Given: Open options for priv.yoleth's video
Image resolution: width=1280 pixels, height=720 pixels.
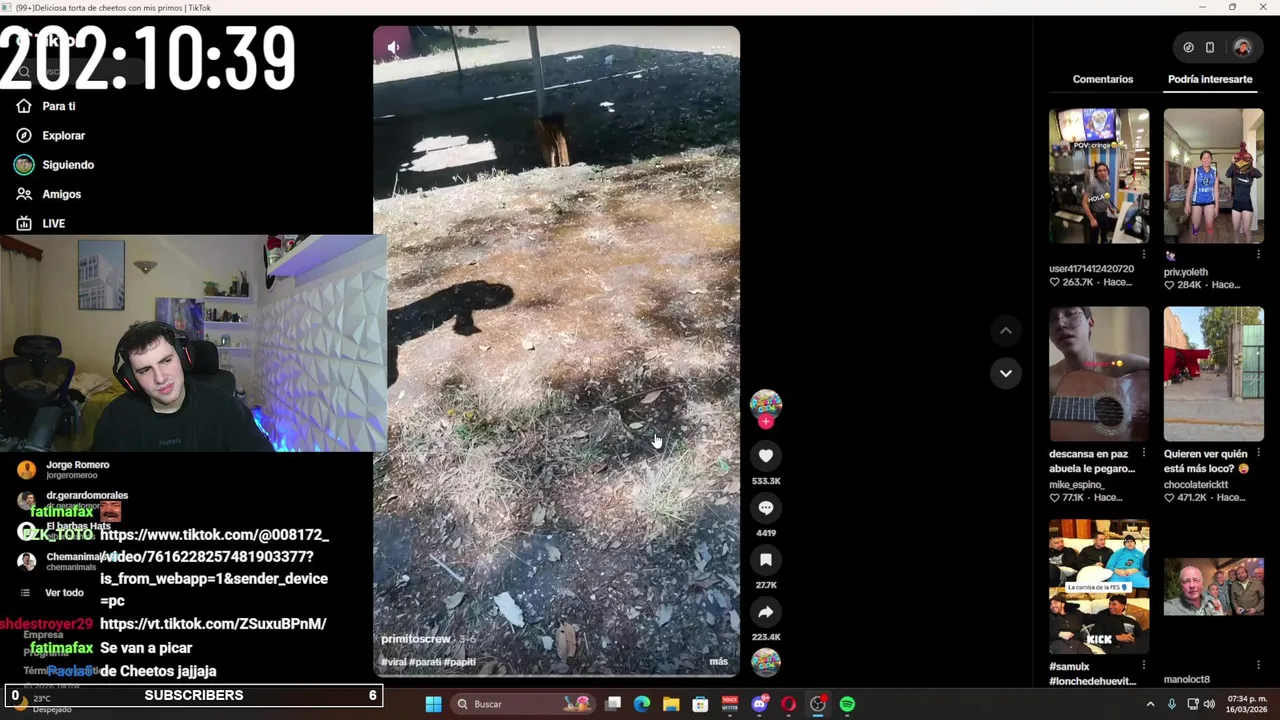Looking at the screenshot, I should (x=1258, y=255).
